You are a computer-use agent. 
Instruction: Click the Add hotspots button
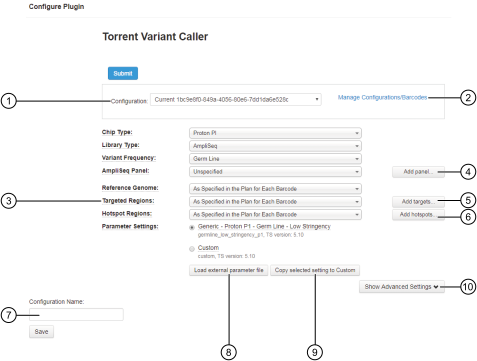coord(418,214)
